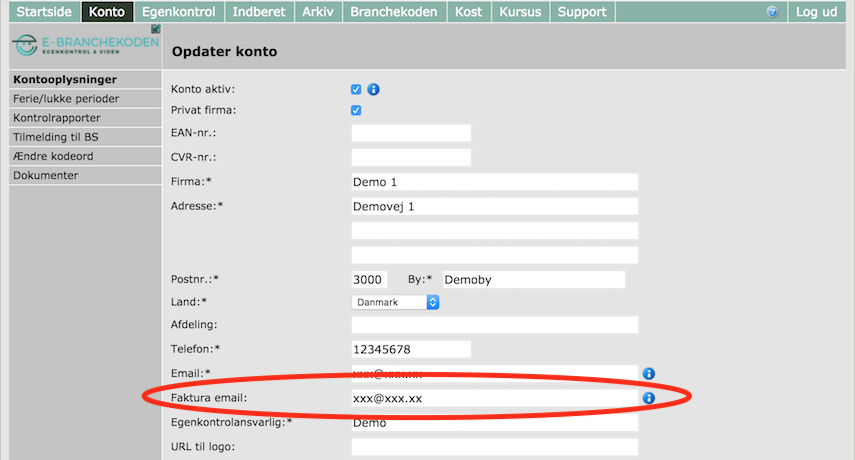855x460 pixels.
Task: Open the Branchekoden menu
Action: pos(394,12)
